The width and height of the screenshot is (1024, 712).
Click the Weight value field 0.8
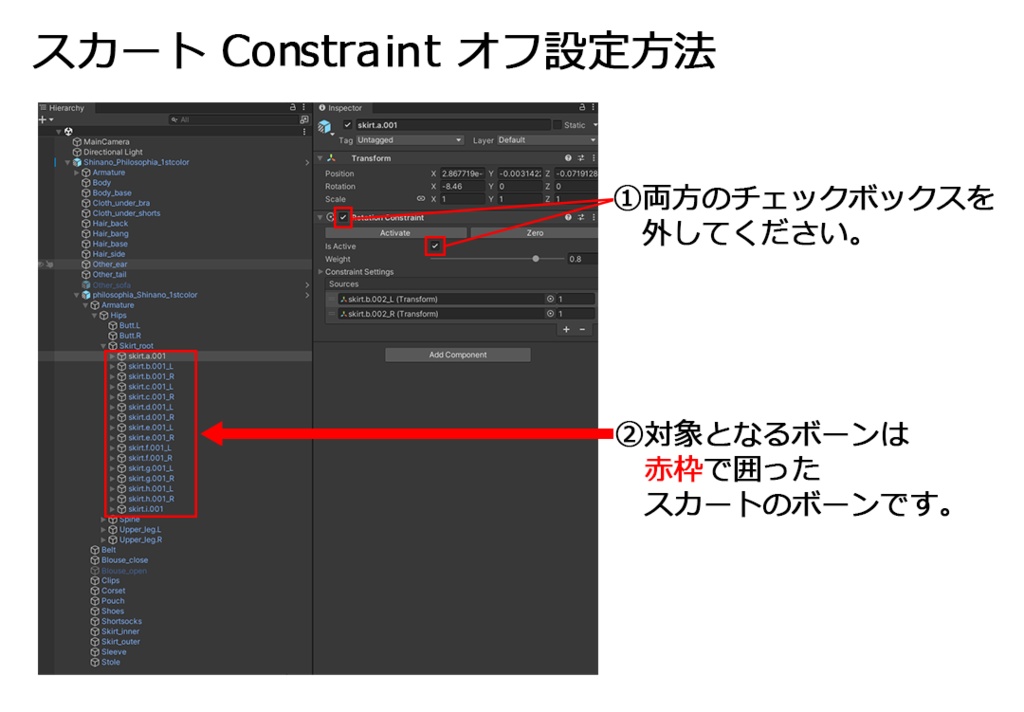pyautogui.click(x=582, y=259)
